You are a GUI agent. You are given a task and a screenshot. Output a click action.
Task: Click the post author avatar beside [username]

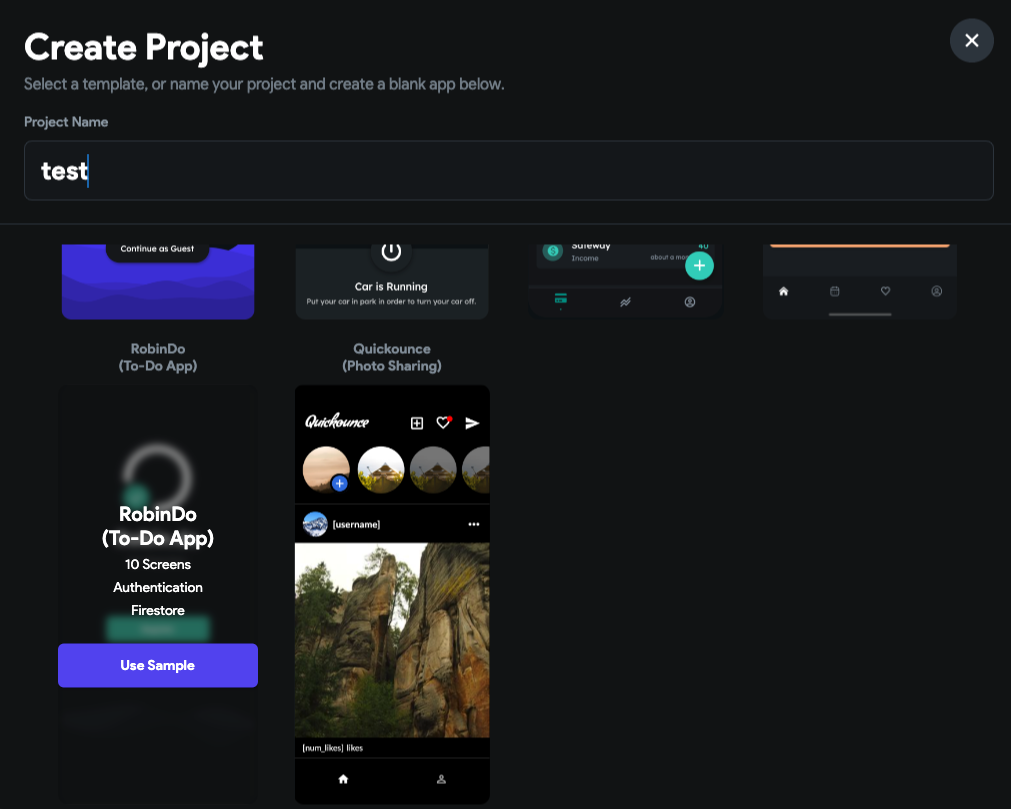point(315,524)
